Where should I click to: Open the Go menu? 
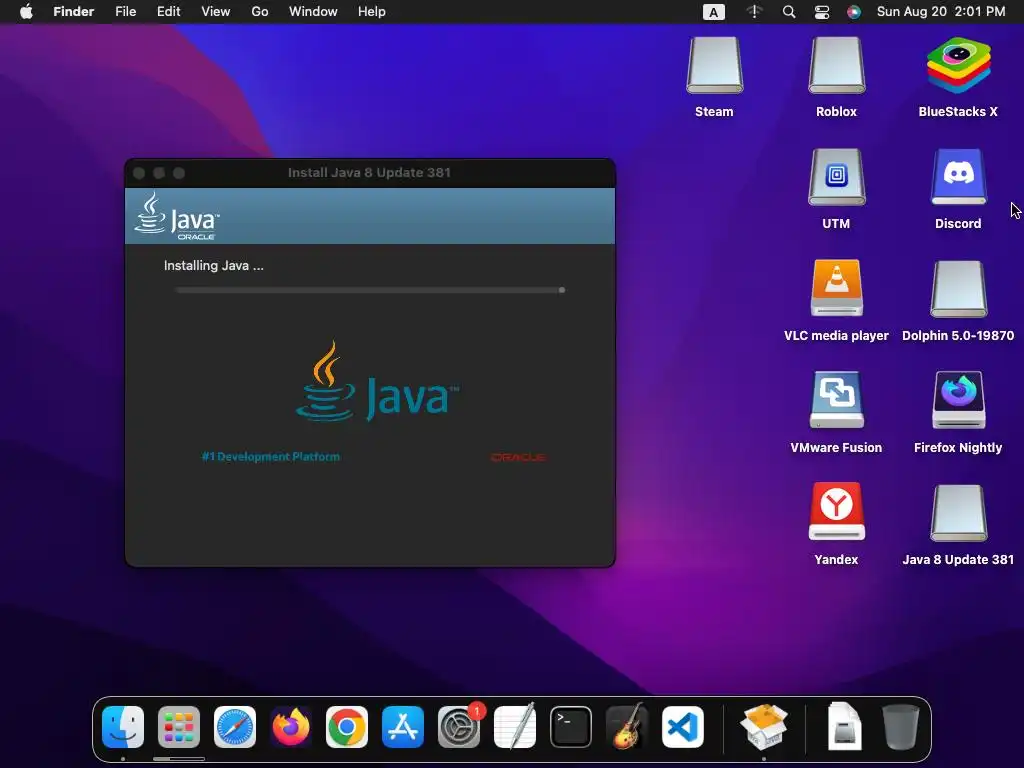(x=260, y=12)
